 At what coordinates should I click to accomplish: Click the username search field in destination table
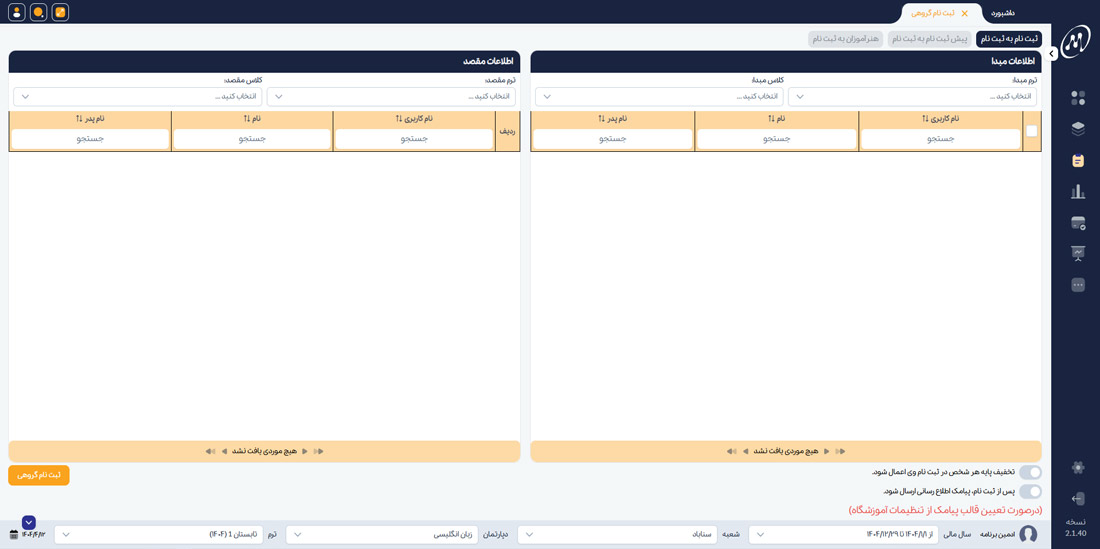[x=414, y=139]
